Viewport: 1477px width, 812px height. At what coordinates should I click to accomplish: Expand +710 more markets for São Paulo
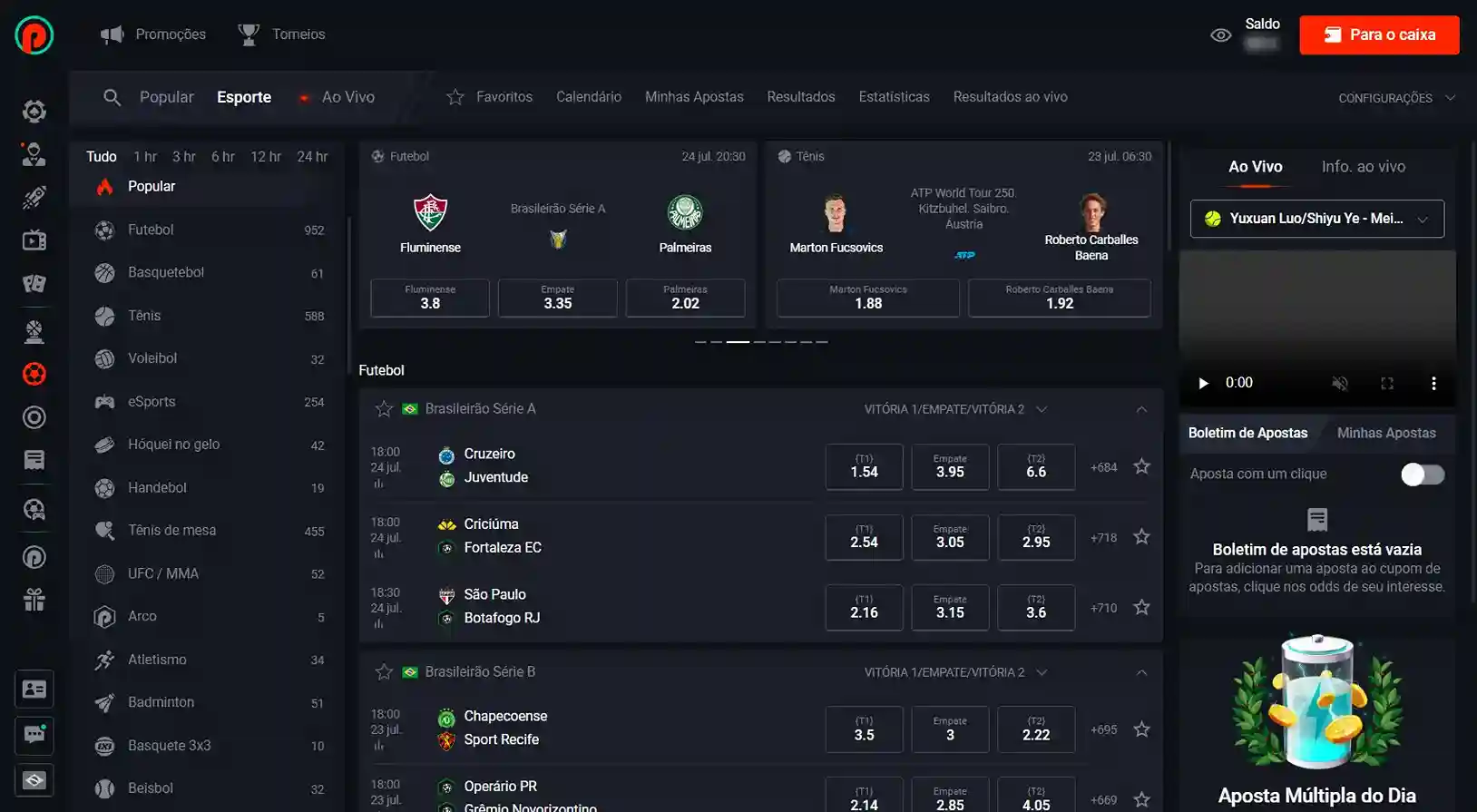[x=1104, y=608]
